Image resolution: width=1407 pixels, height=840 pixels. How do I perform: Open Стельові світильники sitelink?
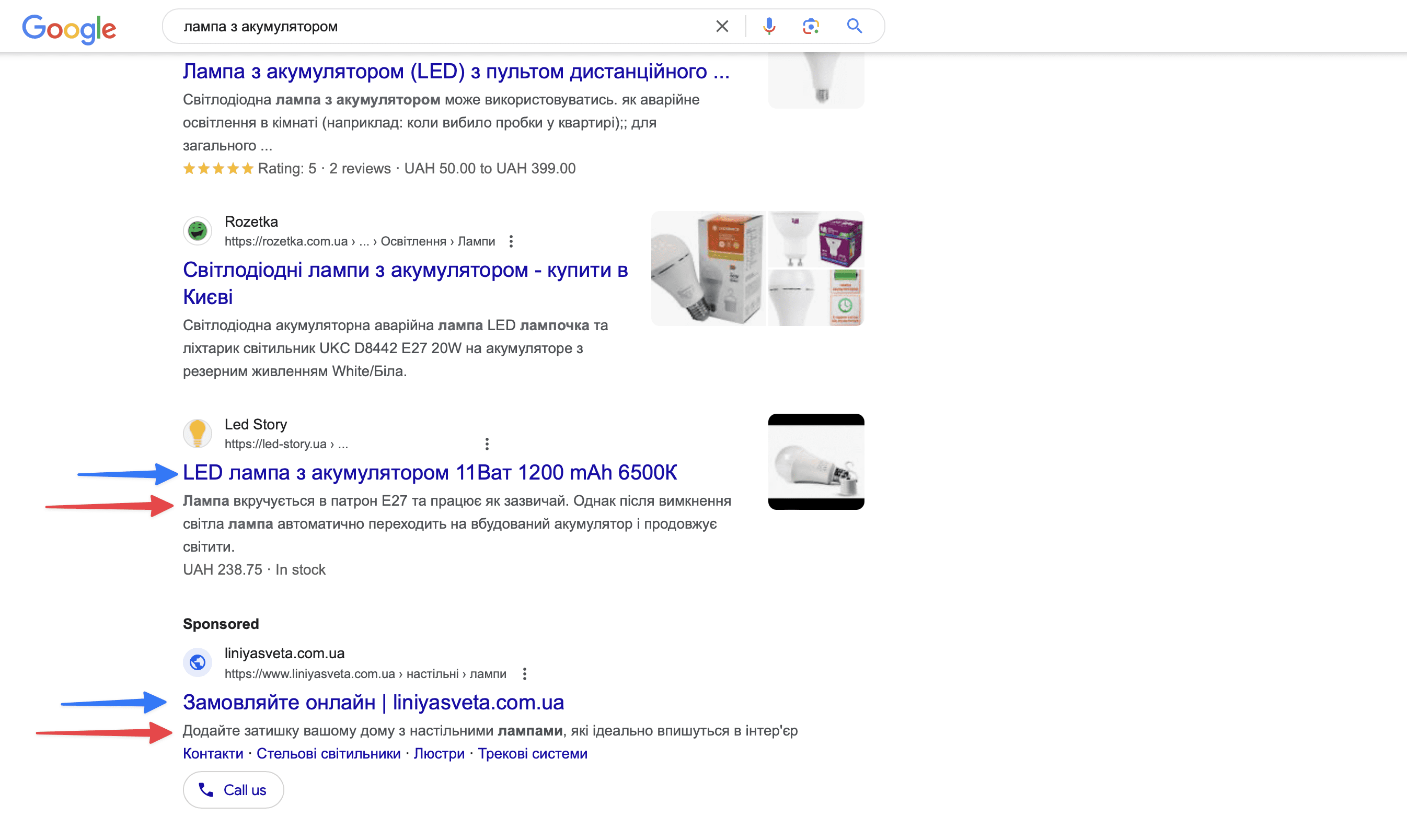tap(328, 754)
